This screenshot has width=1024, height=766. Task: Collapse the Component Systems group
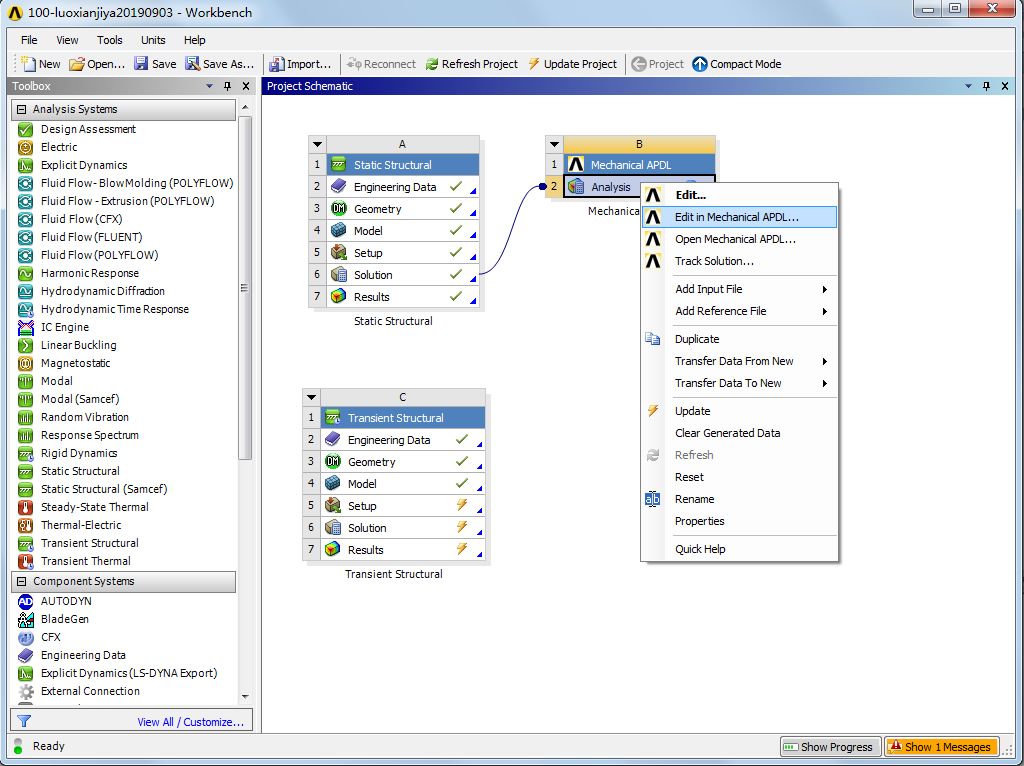coord(22,581)
